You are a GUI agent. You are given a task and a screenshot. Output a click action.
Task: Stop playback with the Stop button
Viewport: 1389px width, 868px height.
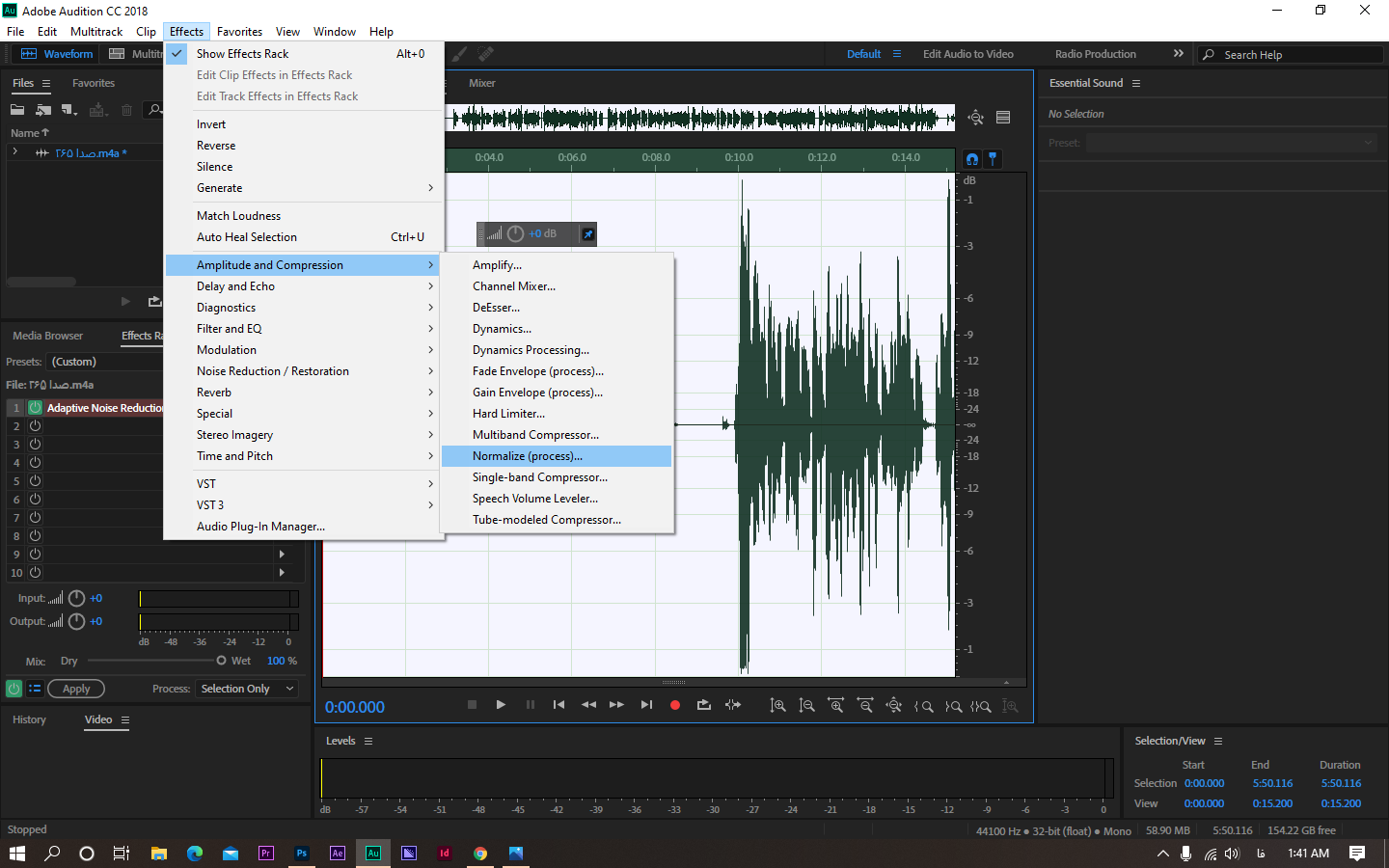pyautogui.click(x=472, y=705)
